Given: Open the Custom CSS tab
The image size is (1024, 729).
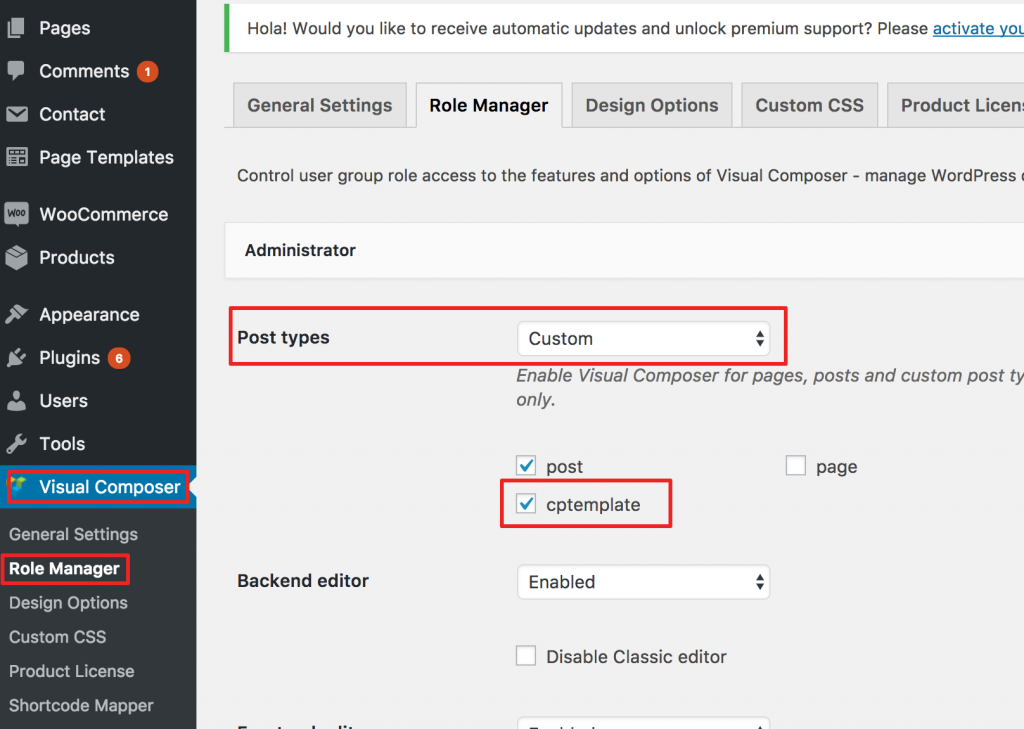Looking at the screenshot, I should (809, 105).
